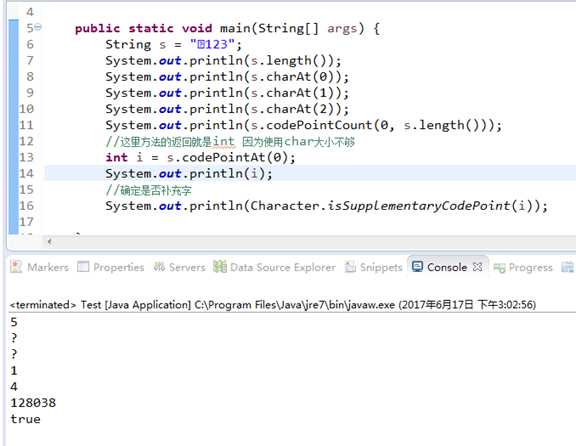Click the comment on line 15

[148, 190]
